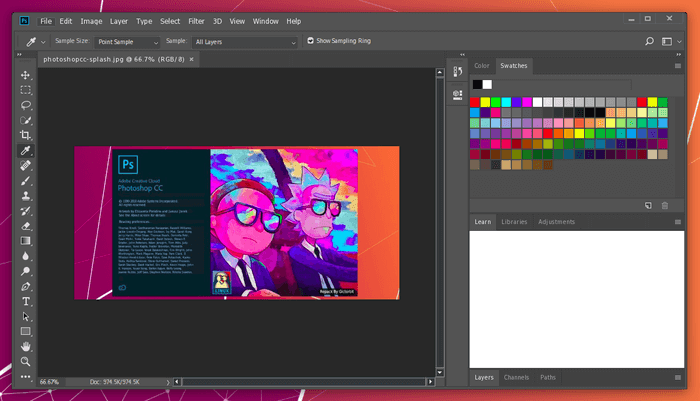700x401 pixels.
Task: Select the Gradient tool
Action: tap(25, 241)
